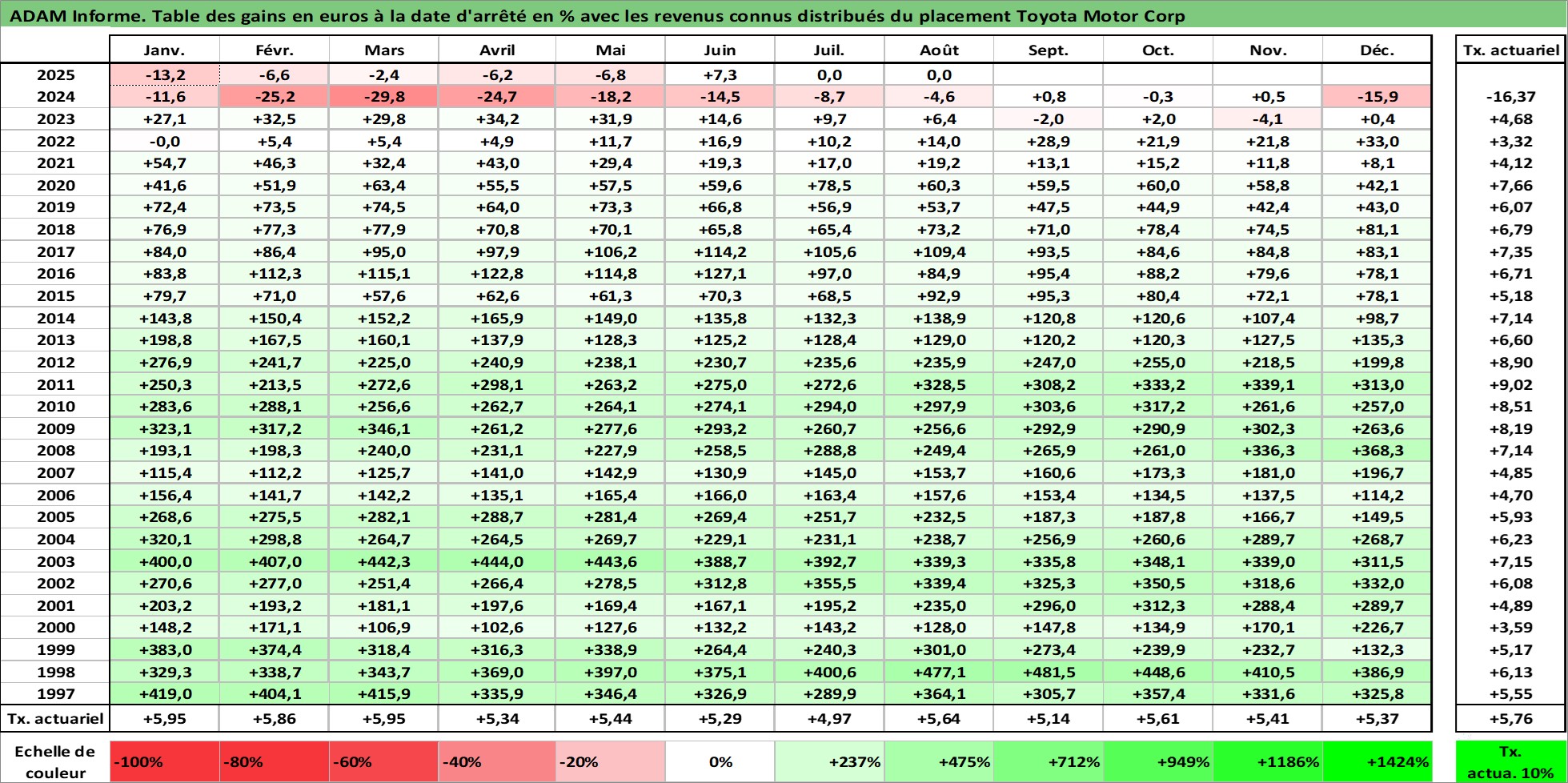This screenshot has height=783, width=1568.
Task: Select the +226,7 cell in December 2000
Action: [1377, 627]
